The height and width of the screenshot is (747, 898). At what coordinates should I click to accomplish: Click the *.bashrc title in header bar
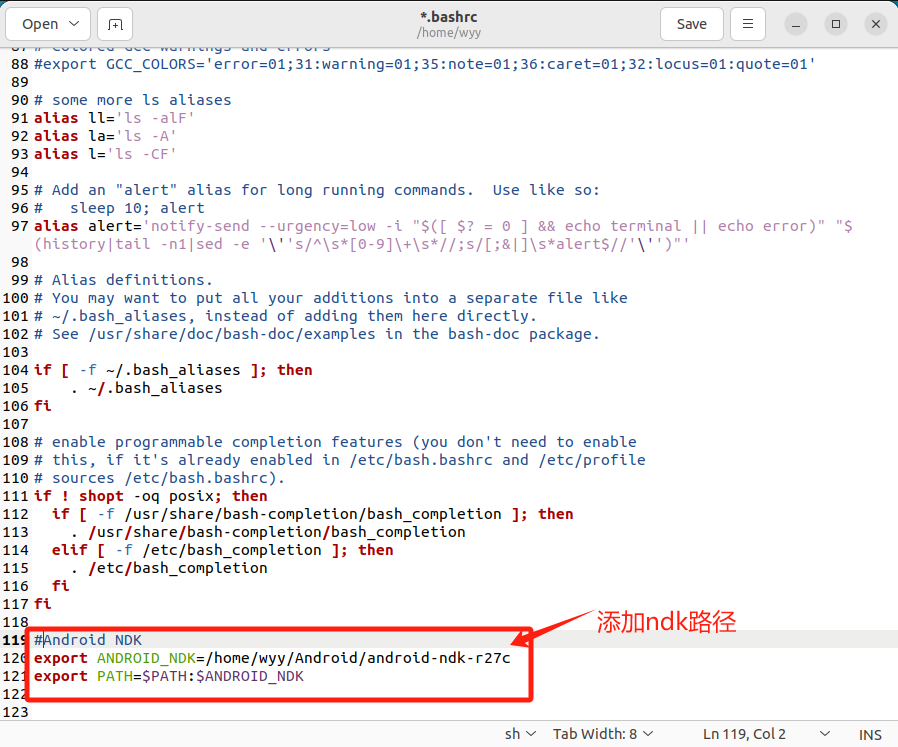click(x=449, y=17)
